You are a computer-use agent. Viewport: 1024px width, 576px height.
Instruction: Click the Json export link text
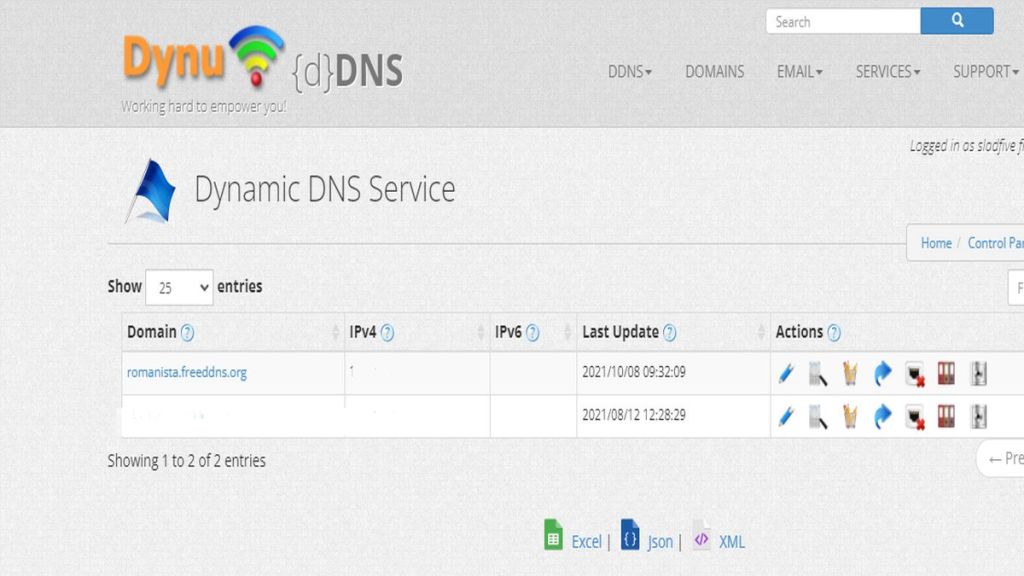pos(660,541)
